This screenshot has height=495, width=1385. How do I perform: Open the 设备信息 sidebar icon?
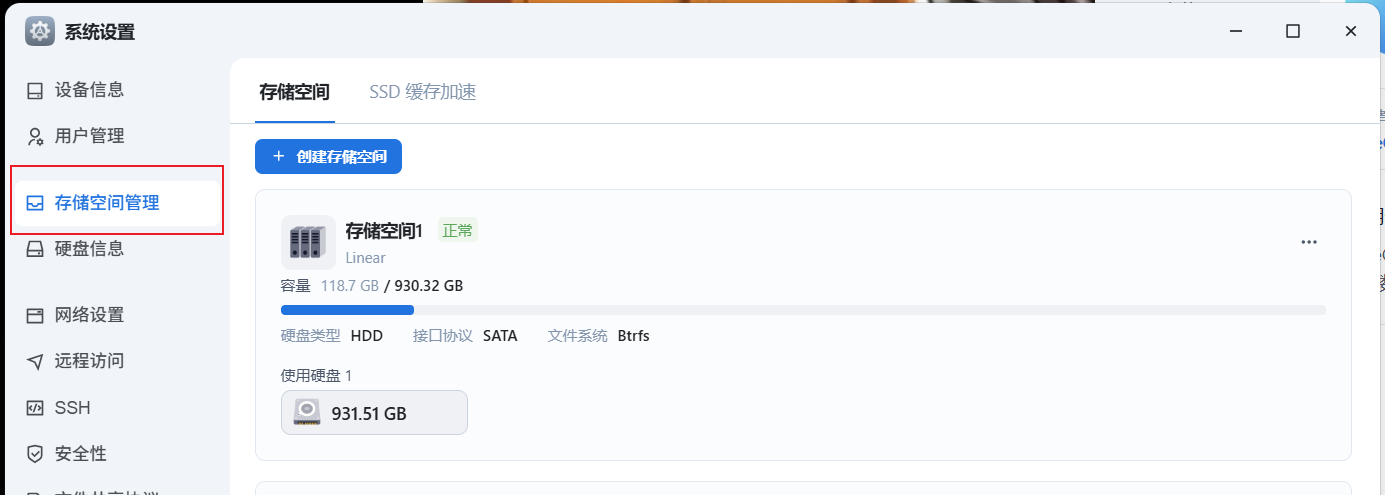pyautogui.click(x=35, y=90)
